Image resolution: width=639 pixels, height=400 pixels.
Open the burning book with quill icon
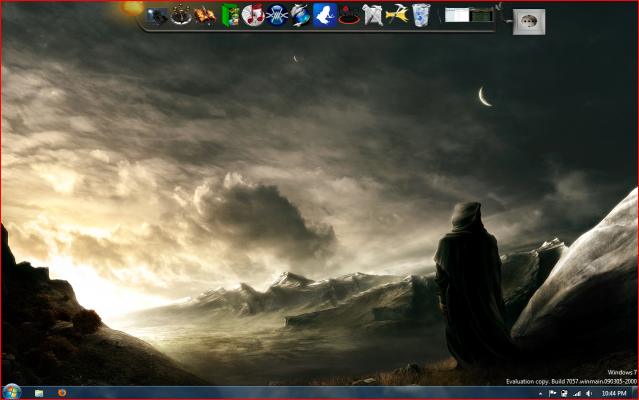pyautogui.click(x=205, y=15)
